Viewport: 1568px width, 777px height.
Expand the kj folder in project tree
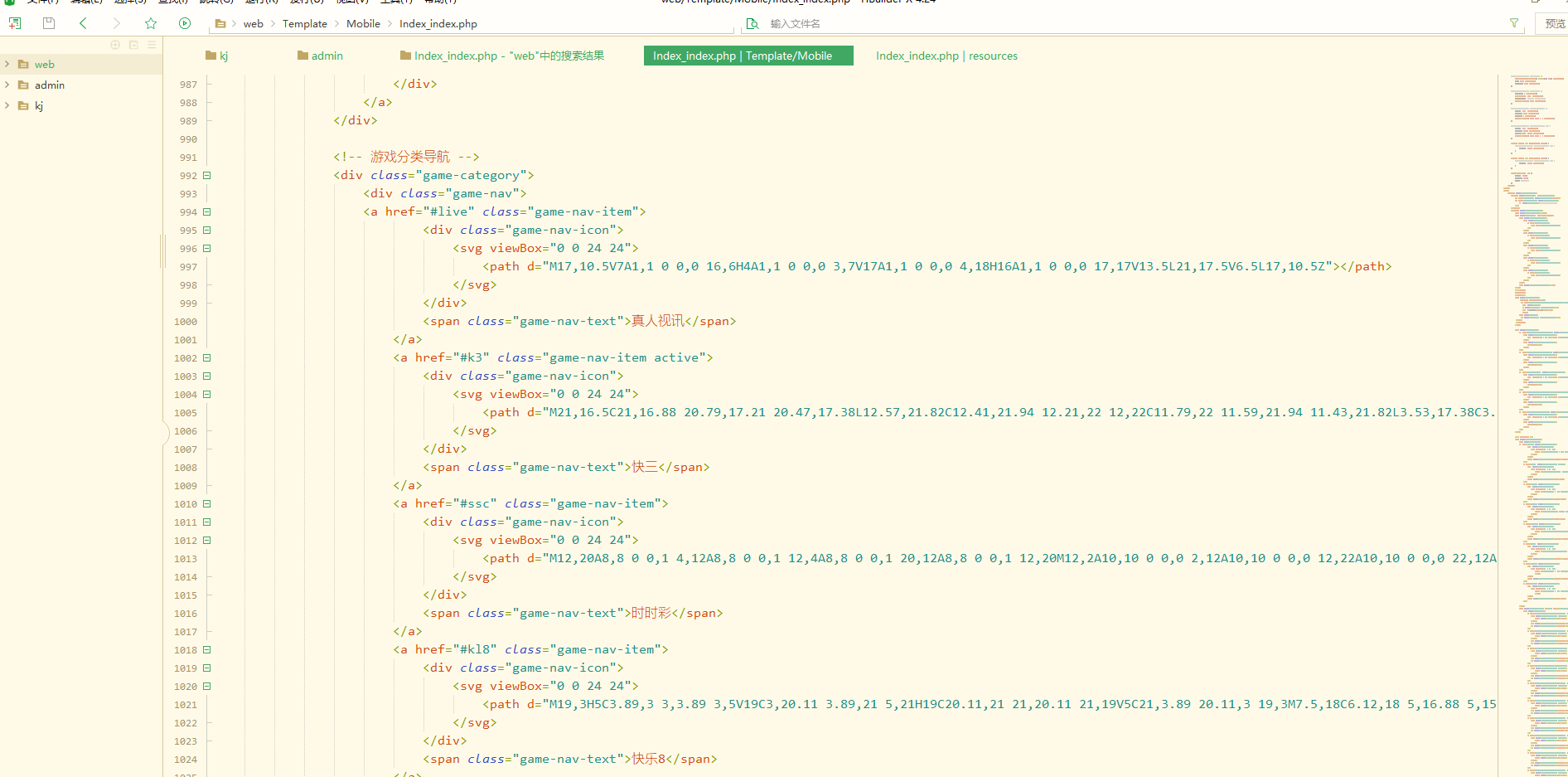click(7, 105)
